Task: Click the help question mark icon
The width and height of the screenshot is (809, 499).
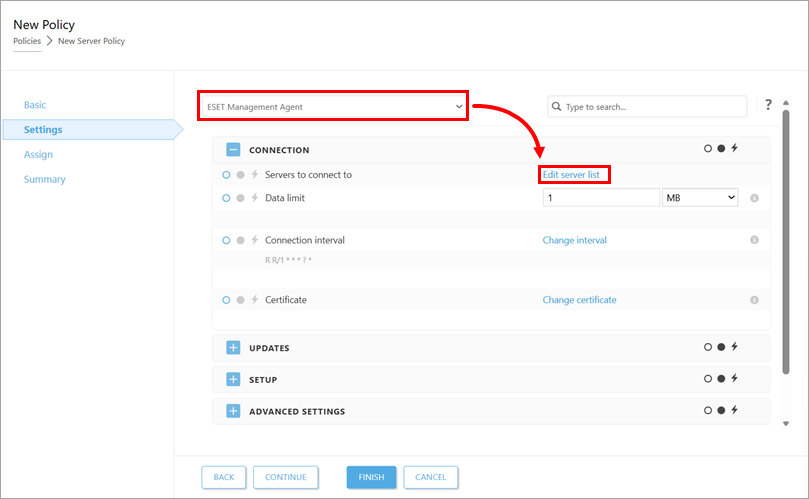Action: (x=768, y=105)
